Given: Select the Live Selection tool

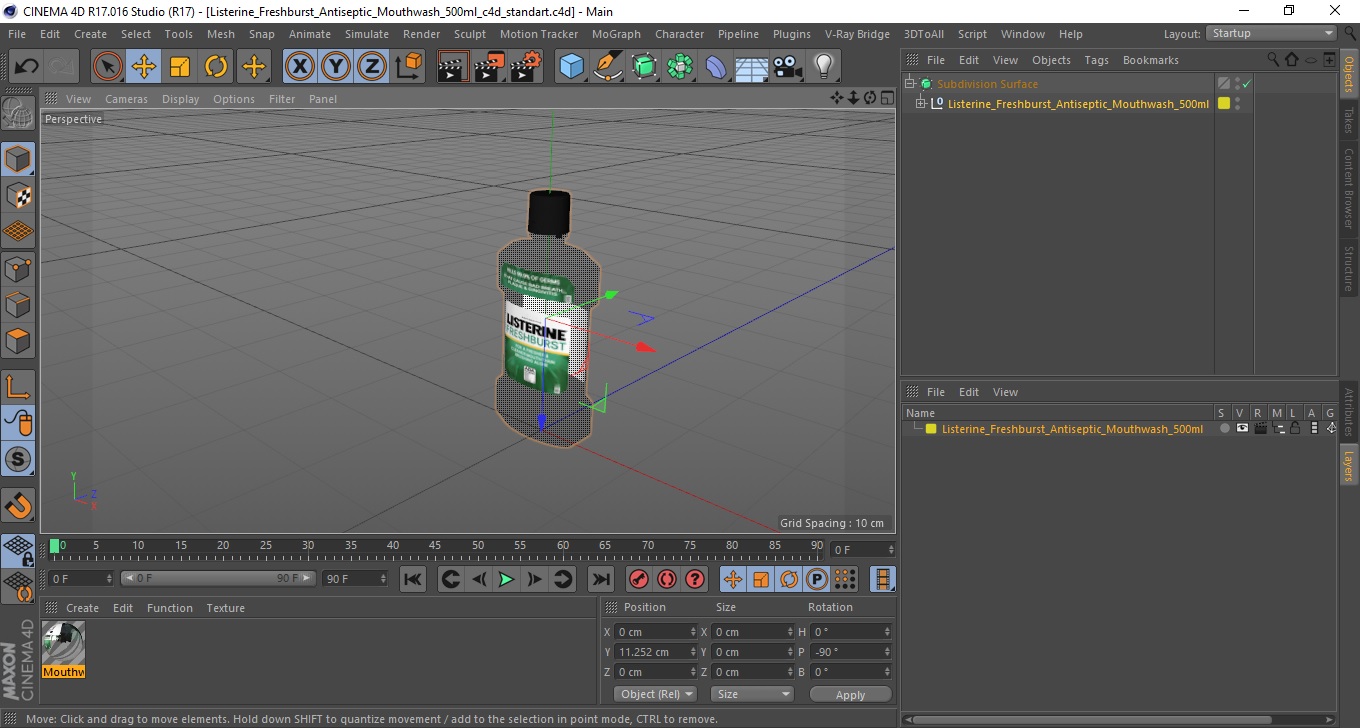Looking at the screenshot, I should pos(108,67).
